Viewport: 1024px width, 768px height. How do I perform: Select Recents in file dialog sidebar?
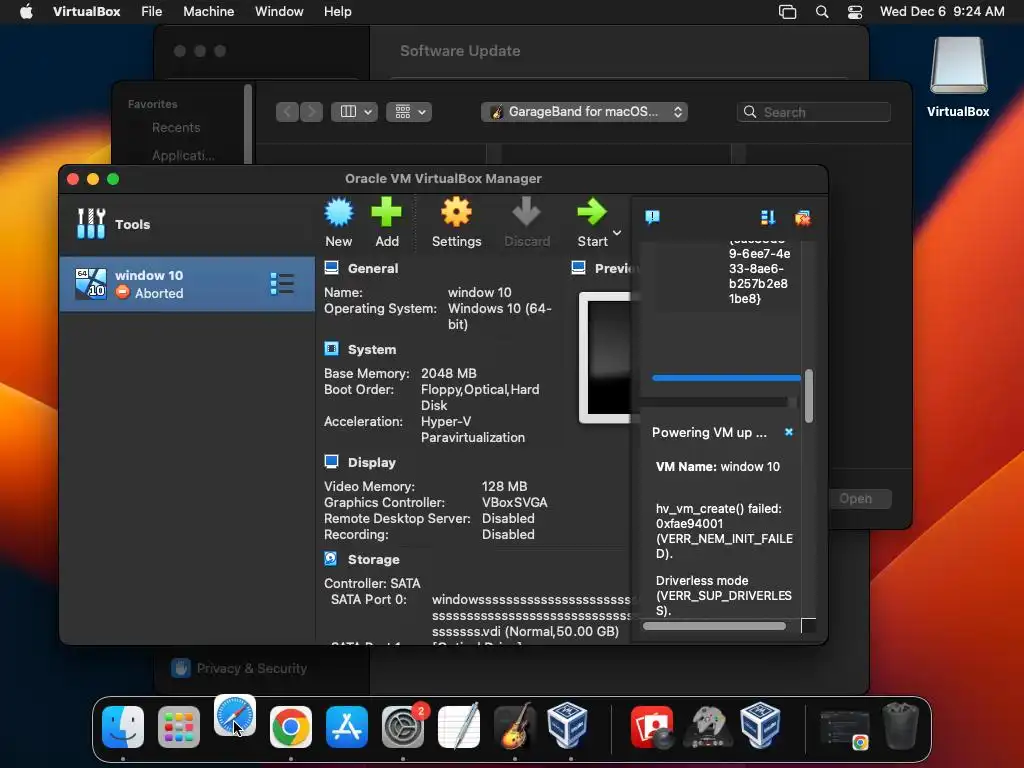point(176,127)
